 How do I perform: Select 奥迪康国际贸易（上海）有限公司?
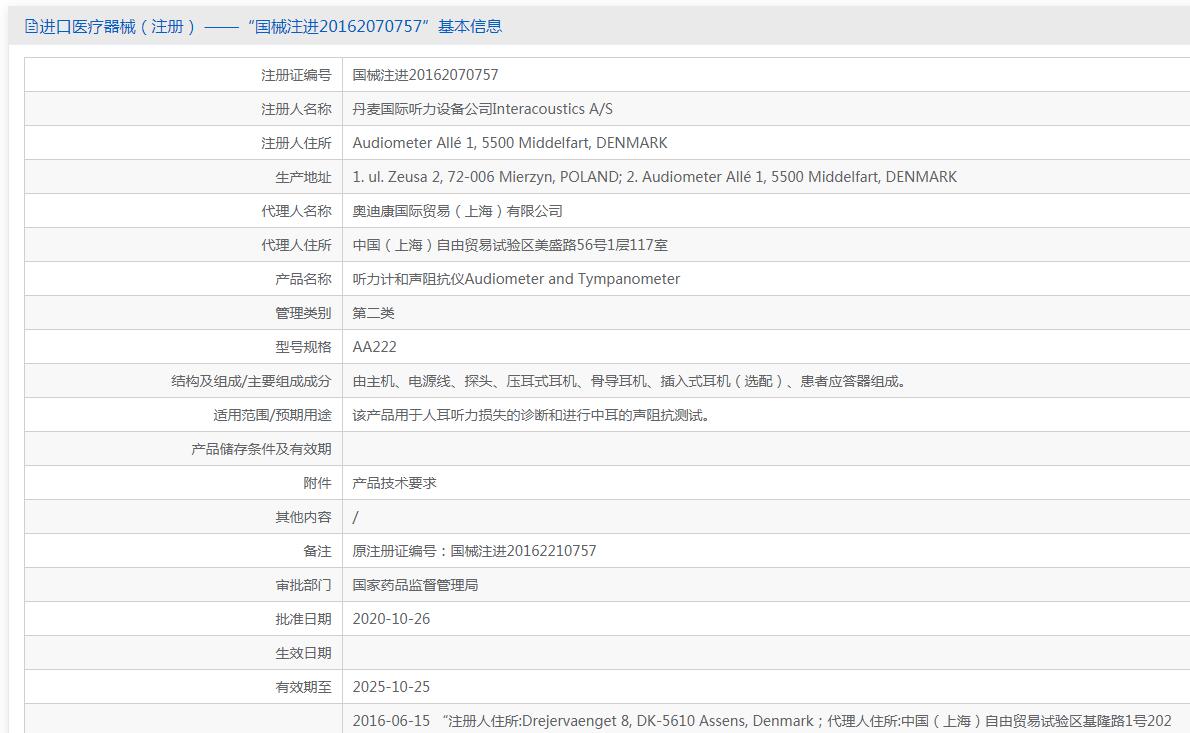tap(457, 212)
